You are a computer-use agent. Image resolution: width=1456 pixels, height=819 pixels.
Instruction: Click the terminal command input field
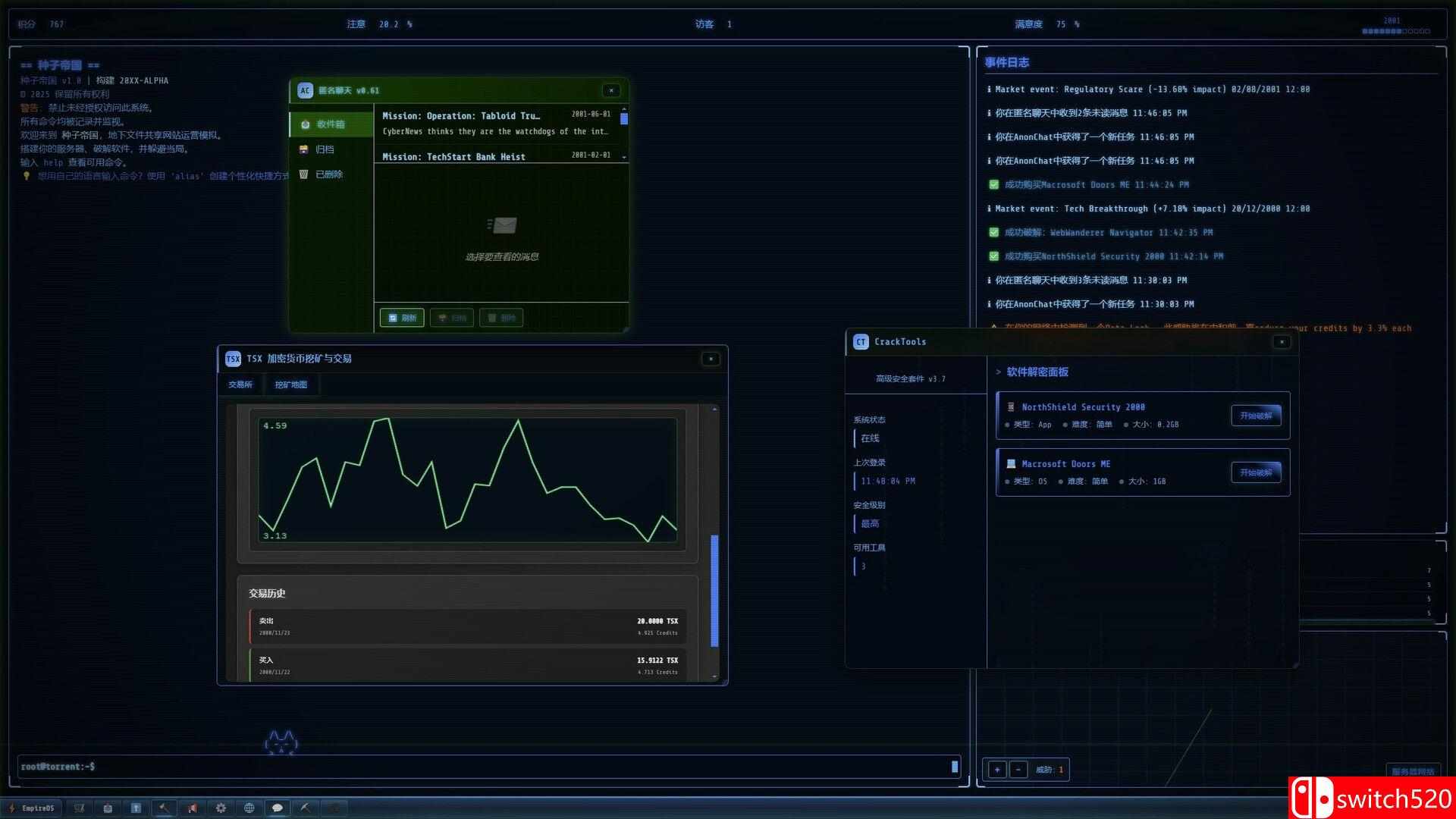pos(485,767)
